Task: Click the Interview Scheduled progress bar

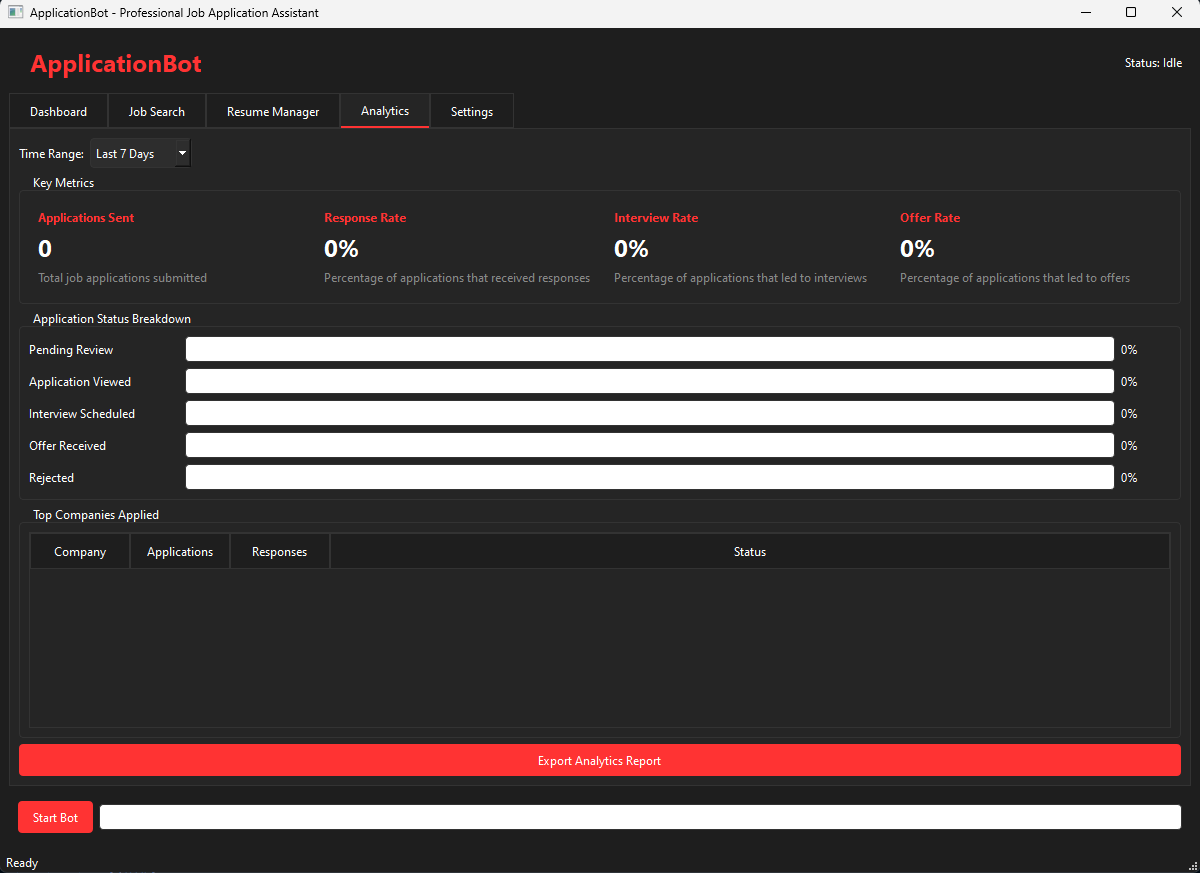Action: [650, 413]
